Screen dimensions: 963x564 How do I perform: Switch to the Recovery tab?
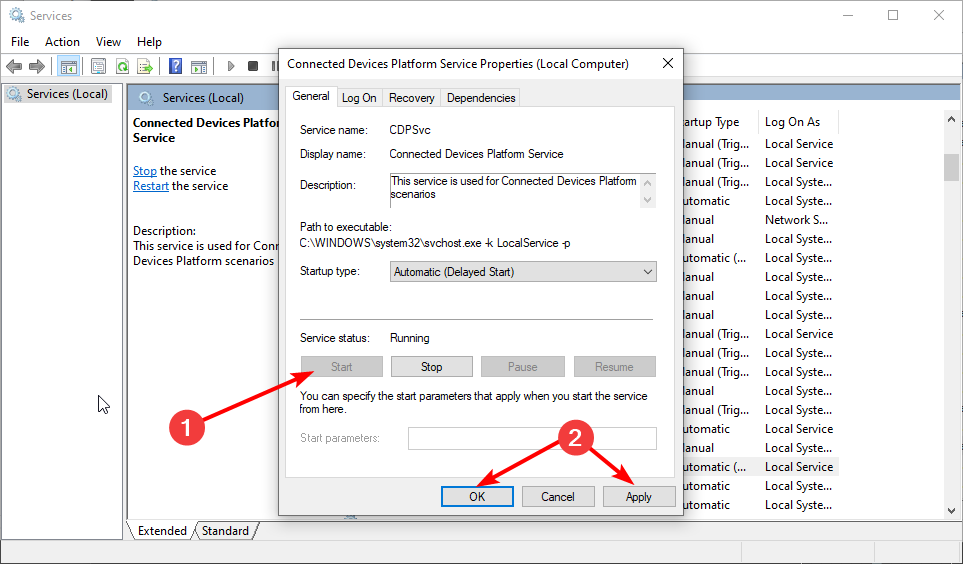(411, 98)
